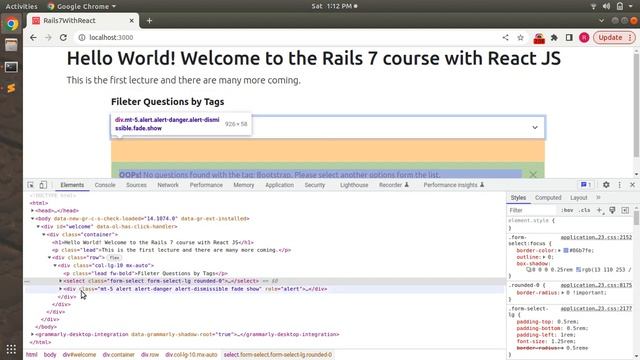
Task: Toggle the computed styles sidebar icon
Action: [625, 210]
